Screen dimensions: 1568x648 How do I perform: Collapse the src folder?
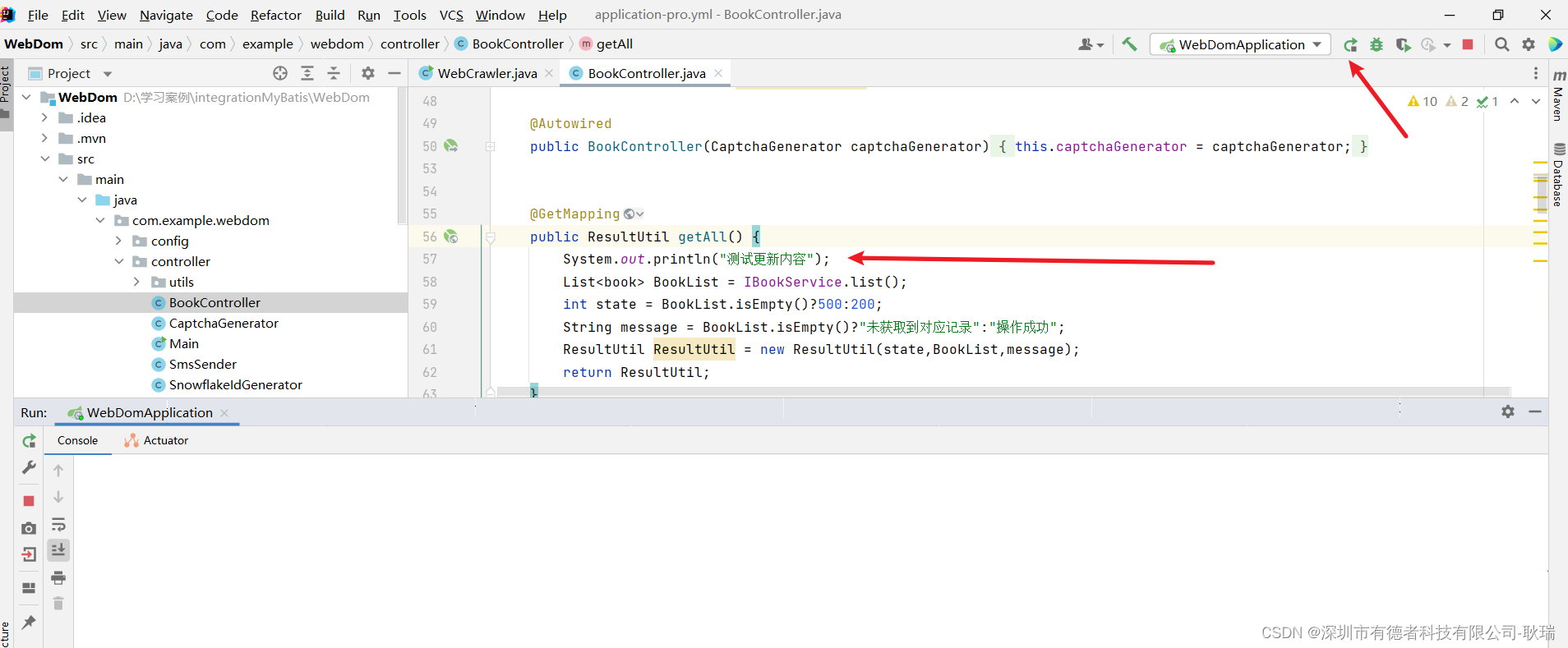[44, 159]
